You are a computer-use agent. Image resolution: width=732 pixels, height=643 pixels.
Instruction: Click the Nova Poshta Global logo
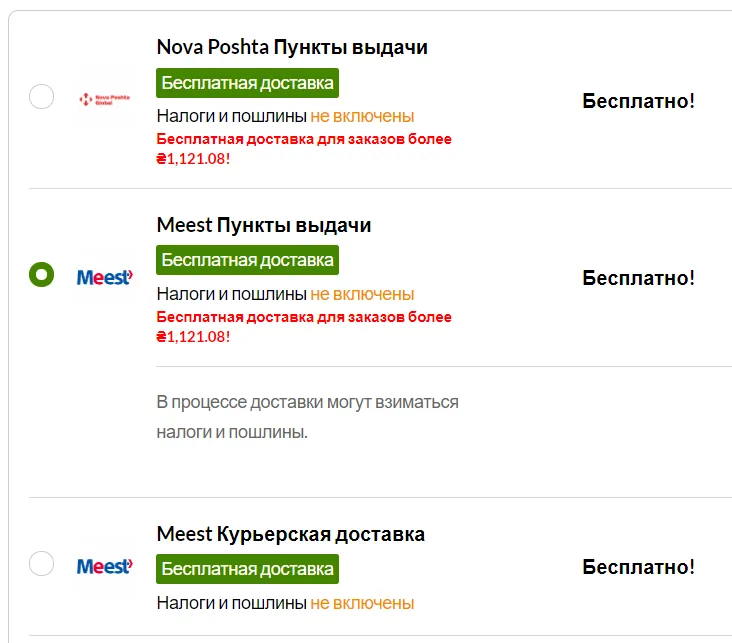click(105, 99)
